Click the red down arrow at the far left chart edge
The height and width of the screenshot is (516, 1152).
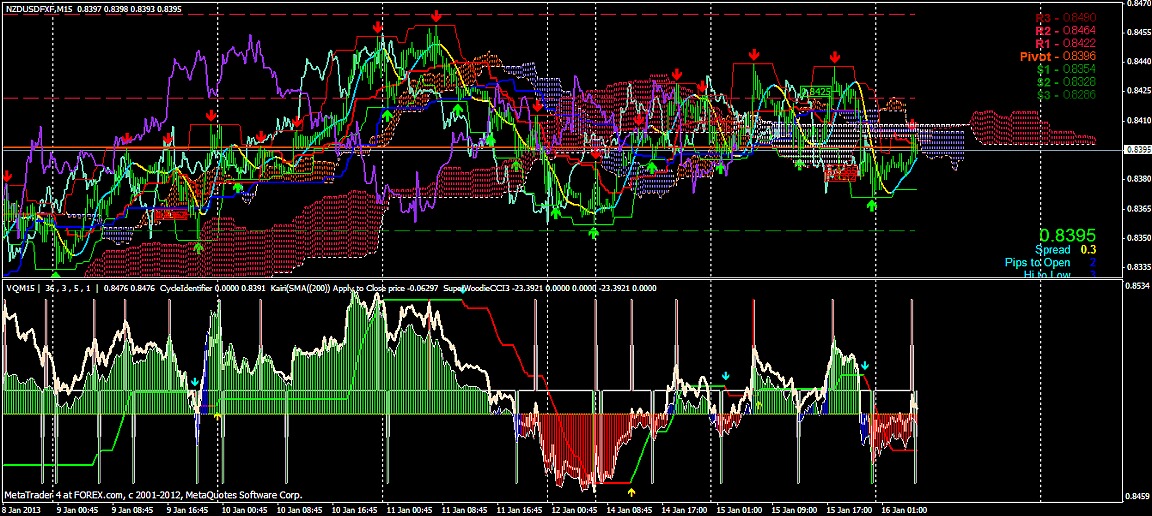[8, 177]
